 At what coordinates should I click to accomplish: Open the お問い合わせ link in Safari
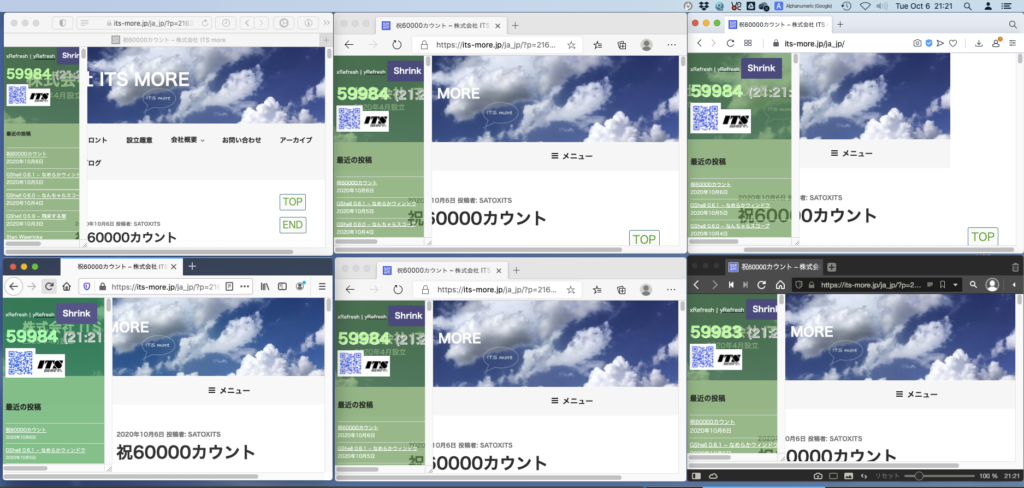point(241,140)
